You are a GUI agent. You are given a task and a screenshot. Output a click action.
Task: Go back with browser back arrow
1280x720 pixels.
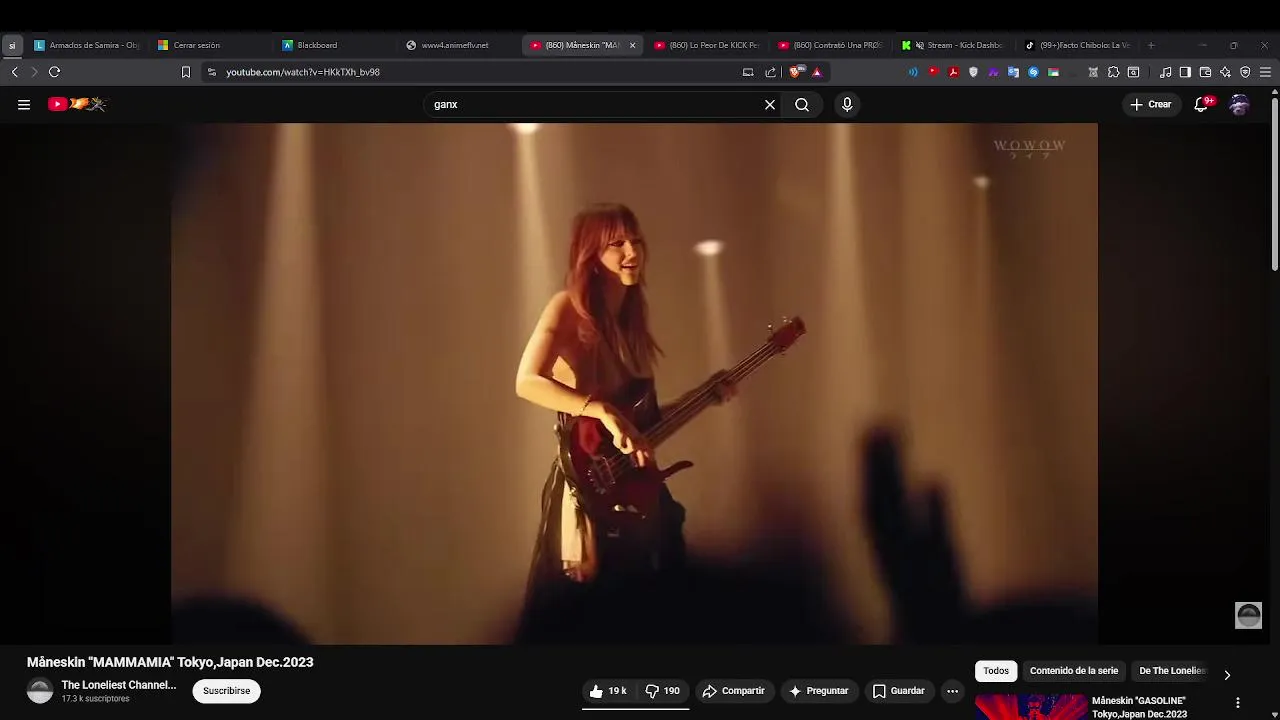14,72
